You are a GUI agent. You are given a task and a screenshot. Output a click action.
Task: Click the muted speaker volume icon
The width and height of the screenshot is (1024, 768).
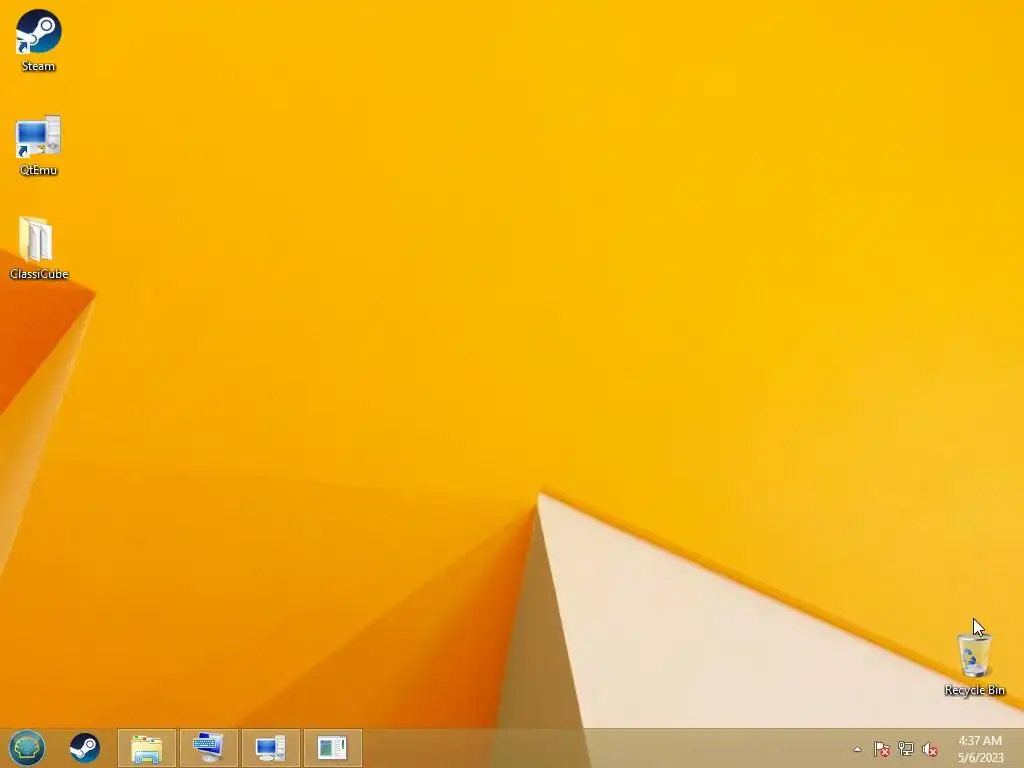point(930,749)
